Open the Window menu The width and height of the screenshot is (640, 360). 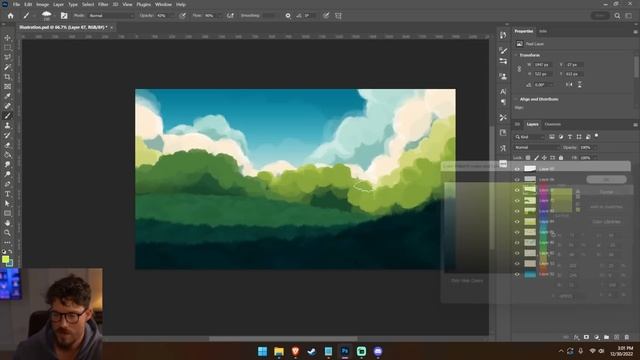163,4
